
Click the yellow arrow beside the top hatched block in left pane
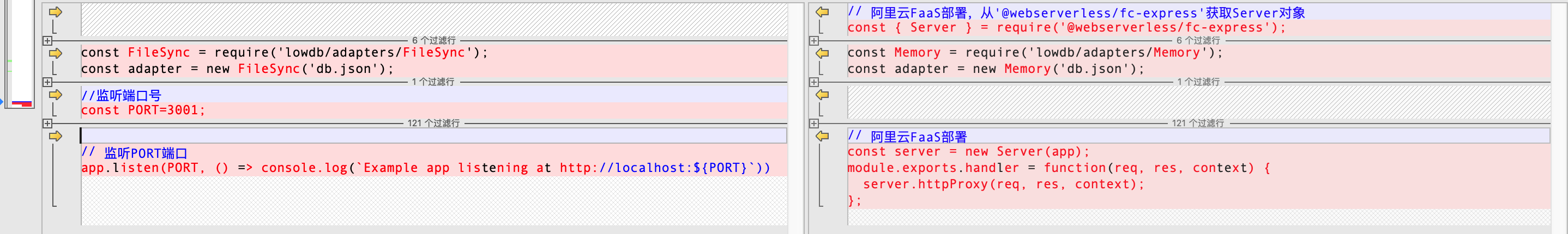pyautogui.click(x=56, y=12)
